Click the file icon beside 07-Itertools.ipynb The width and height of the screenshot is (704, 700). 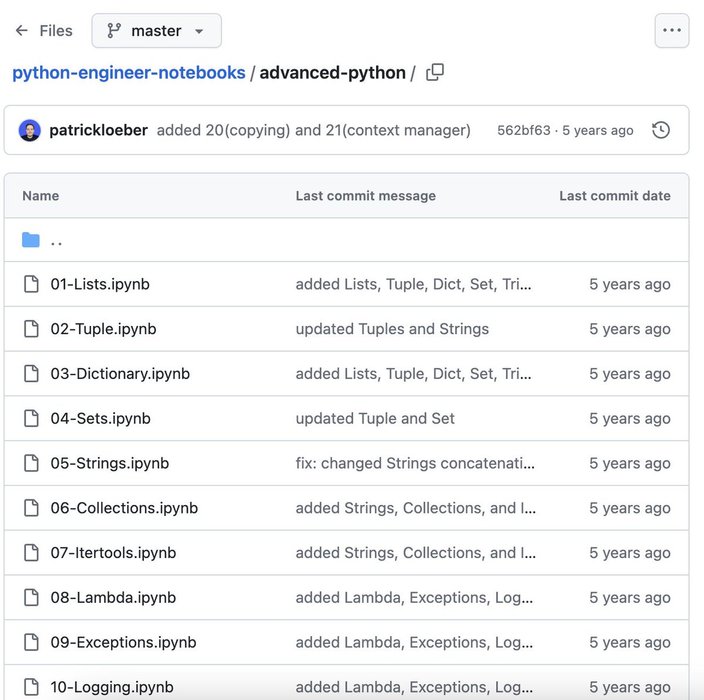[x=31, y=553]
